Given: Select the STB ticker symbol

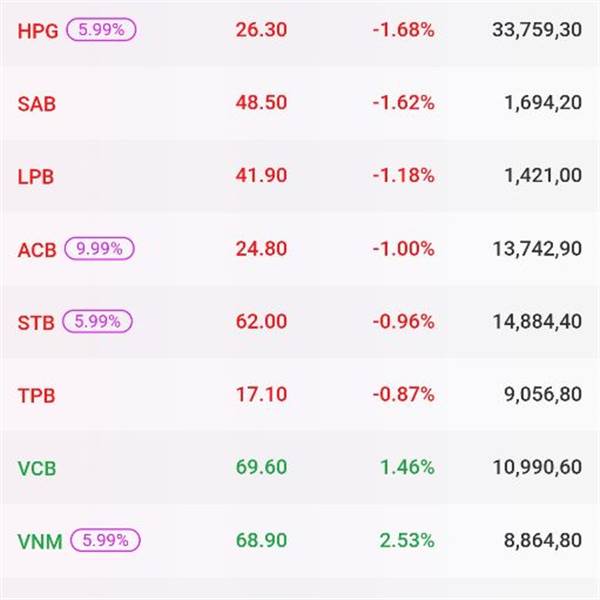Looking at the screenshot, I should point(36,322).
